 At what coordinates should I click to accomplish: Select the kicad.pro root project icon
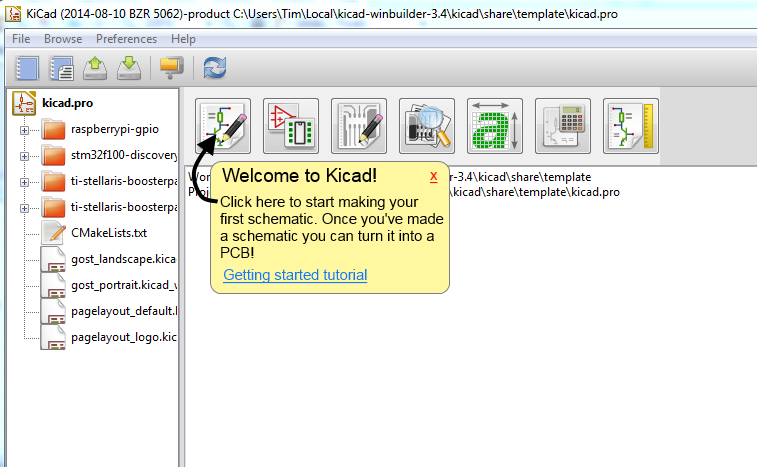[x=24, y=103]
